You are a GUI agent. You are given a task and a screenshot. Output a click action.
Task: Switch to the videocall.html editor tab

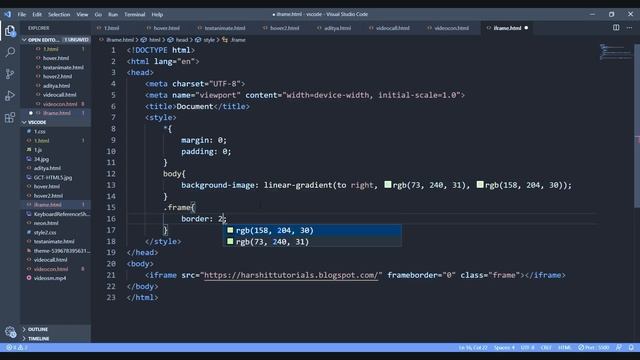pos(393,28)
